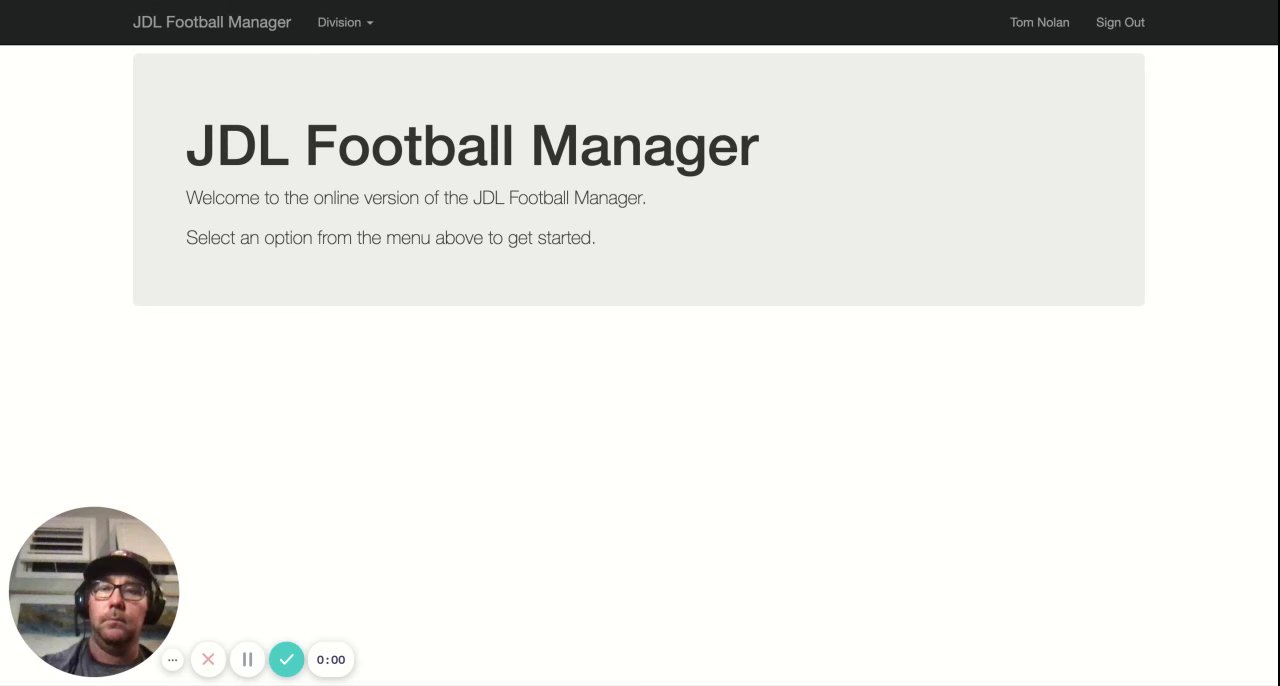The height and width of the screenshot is (686, 1280).
Task: Cancel the recording with the red X
Action: pyautogui.click(x=208, y=660)
